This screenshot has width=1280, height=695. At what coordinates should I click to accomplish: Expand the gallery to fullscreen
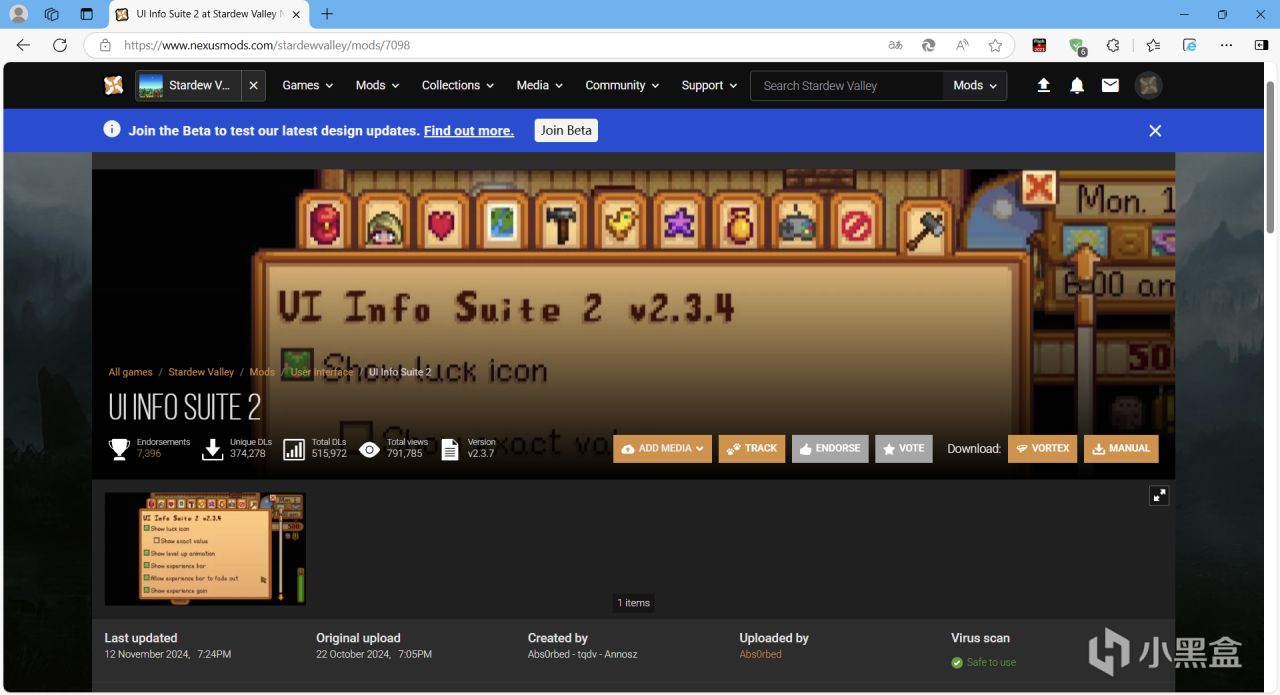[1159, 495]
